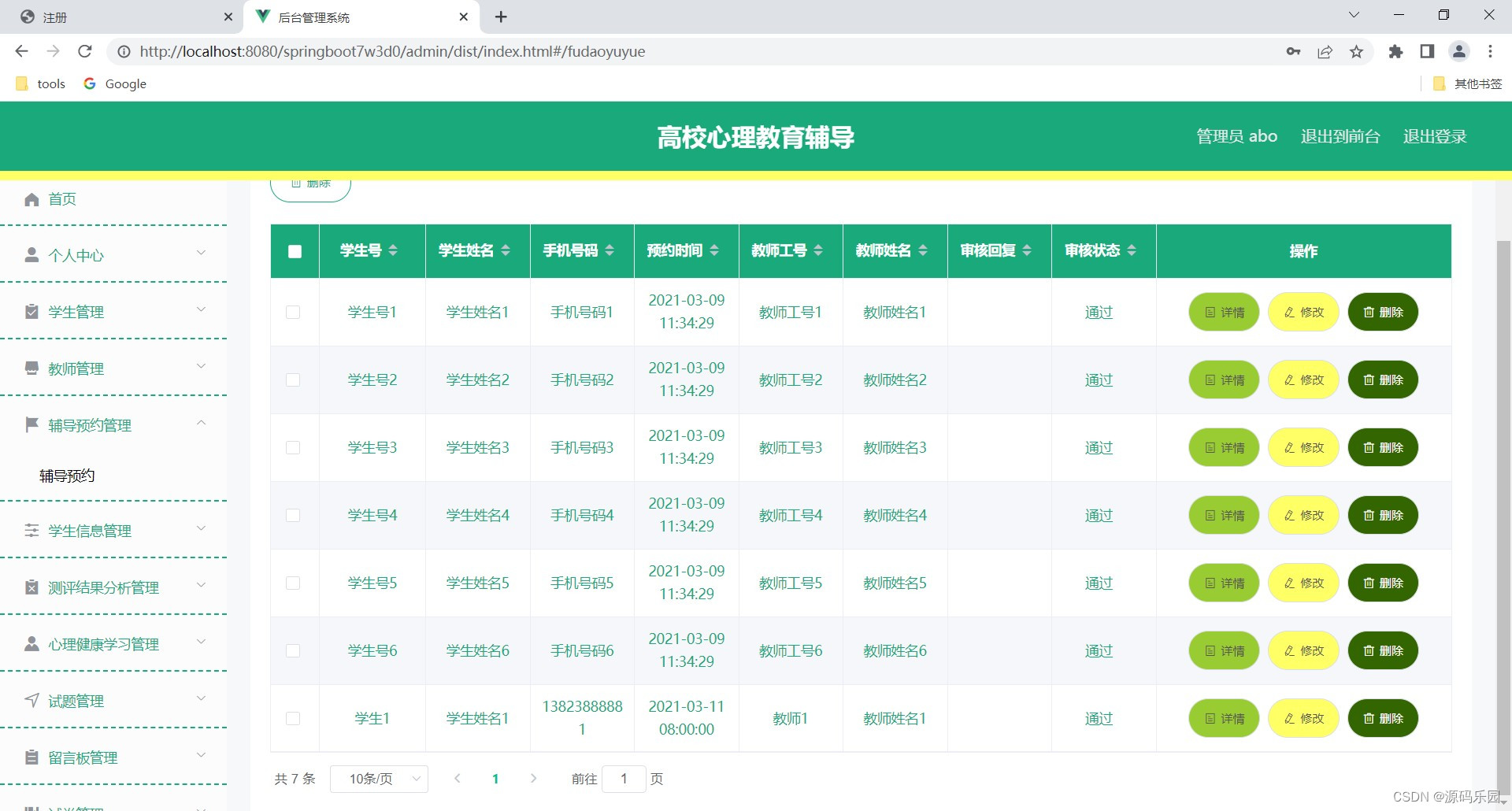
Task: Go to next page arrow in pagination
Action: [533, 779]
